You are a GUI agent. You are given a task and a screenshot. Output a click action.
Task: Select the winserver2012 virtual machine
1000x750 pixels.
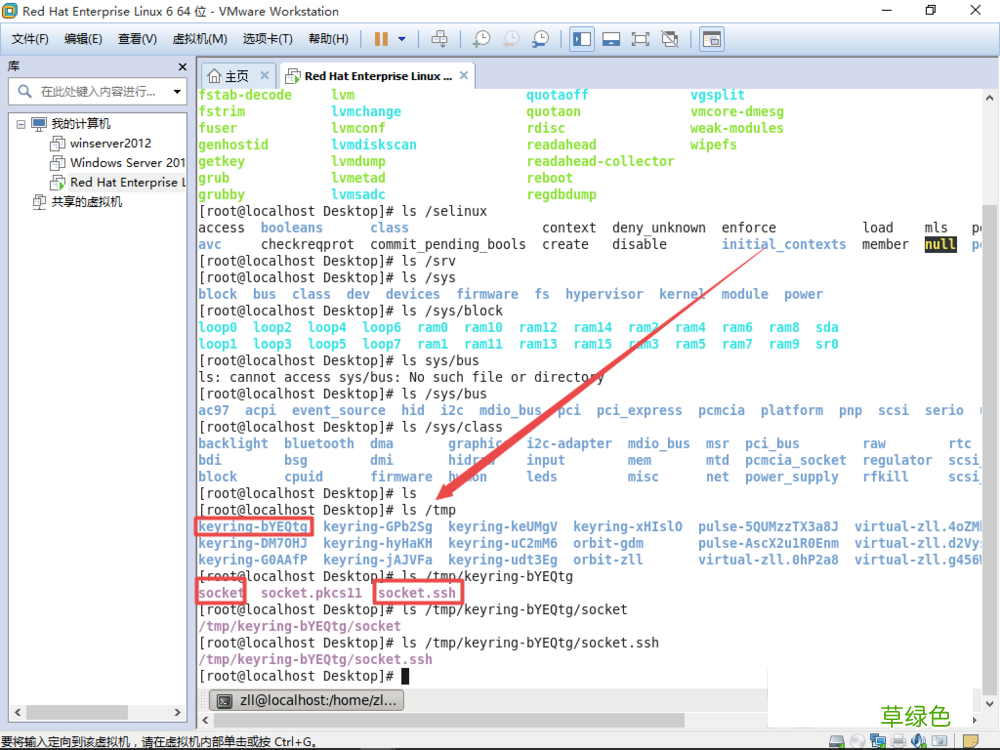coord(111,143)
